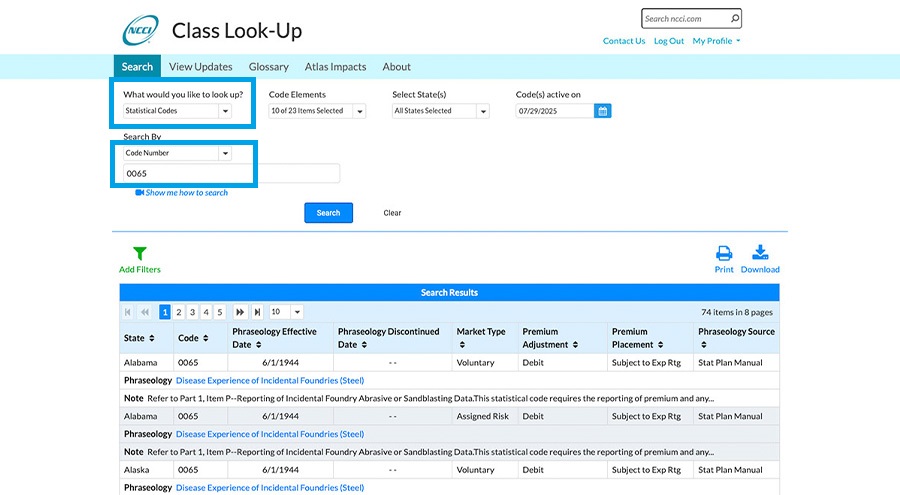Open the About tab
The height and width of the screenshot is (495, 900).
pos(397,67)
